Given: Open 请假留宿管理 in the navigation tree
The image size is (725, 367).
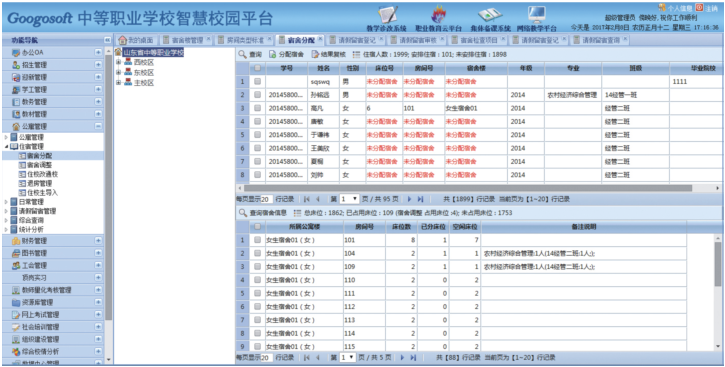Looking at the screenshot, I should coord(37,211).
